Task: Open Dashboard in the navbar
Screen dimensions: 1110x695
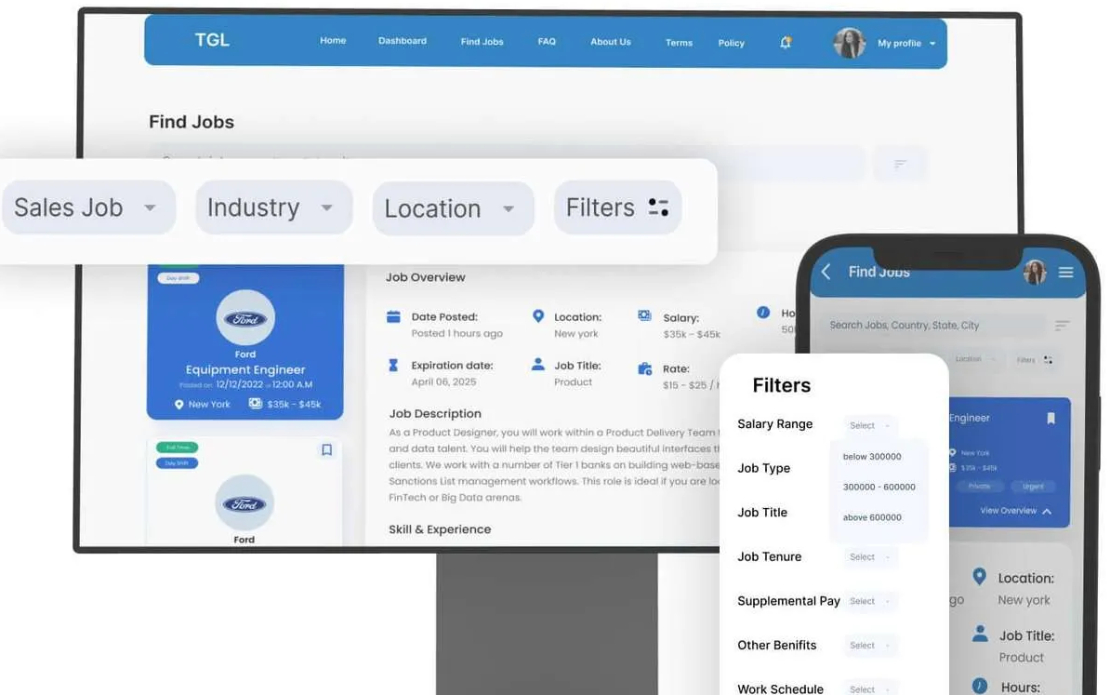Action: click(x=402, y=41)
